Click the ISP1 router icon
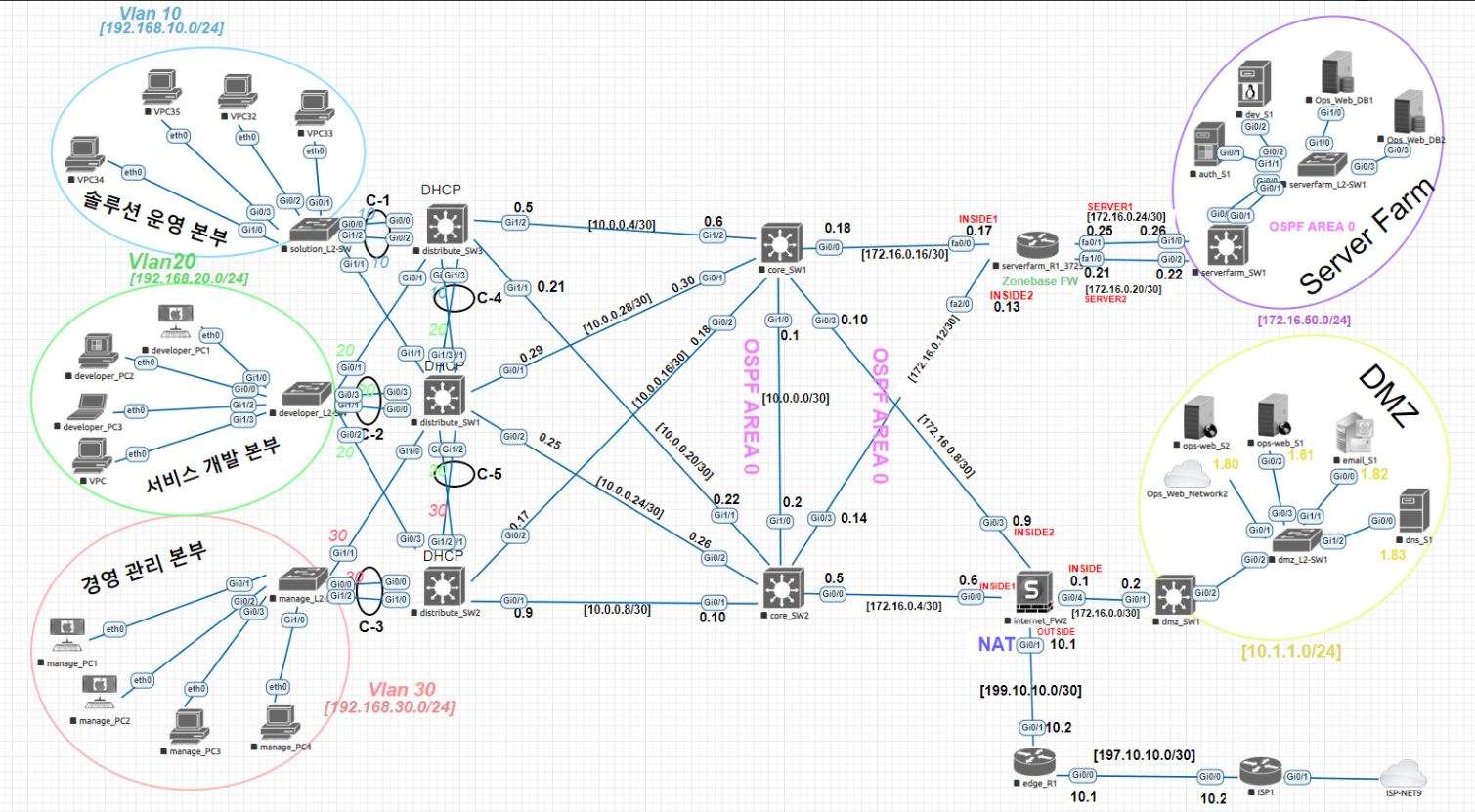1475x812 pixels. (1261, 771)
